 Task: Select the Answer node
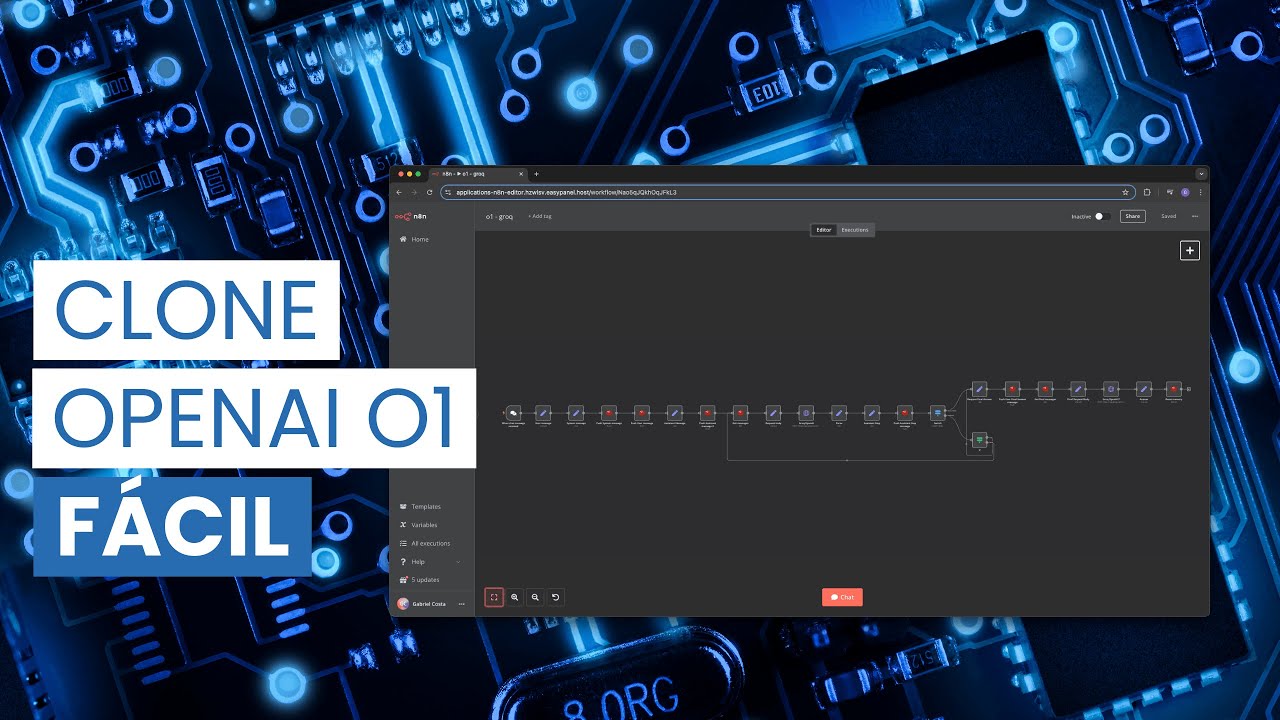(x=1143, y=388)
